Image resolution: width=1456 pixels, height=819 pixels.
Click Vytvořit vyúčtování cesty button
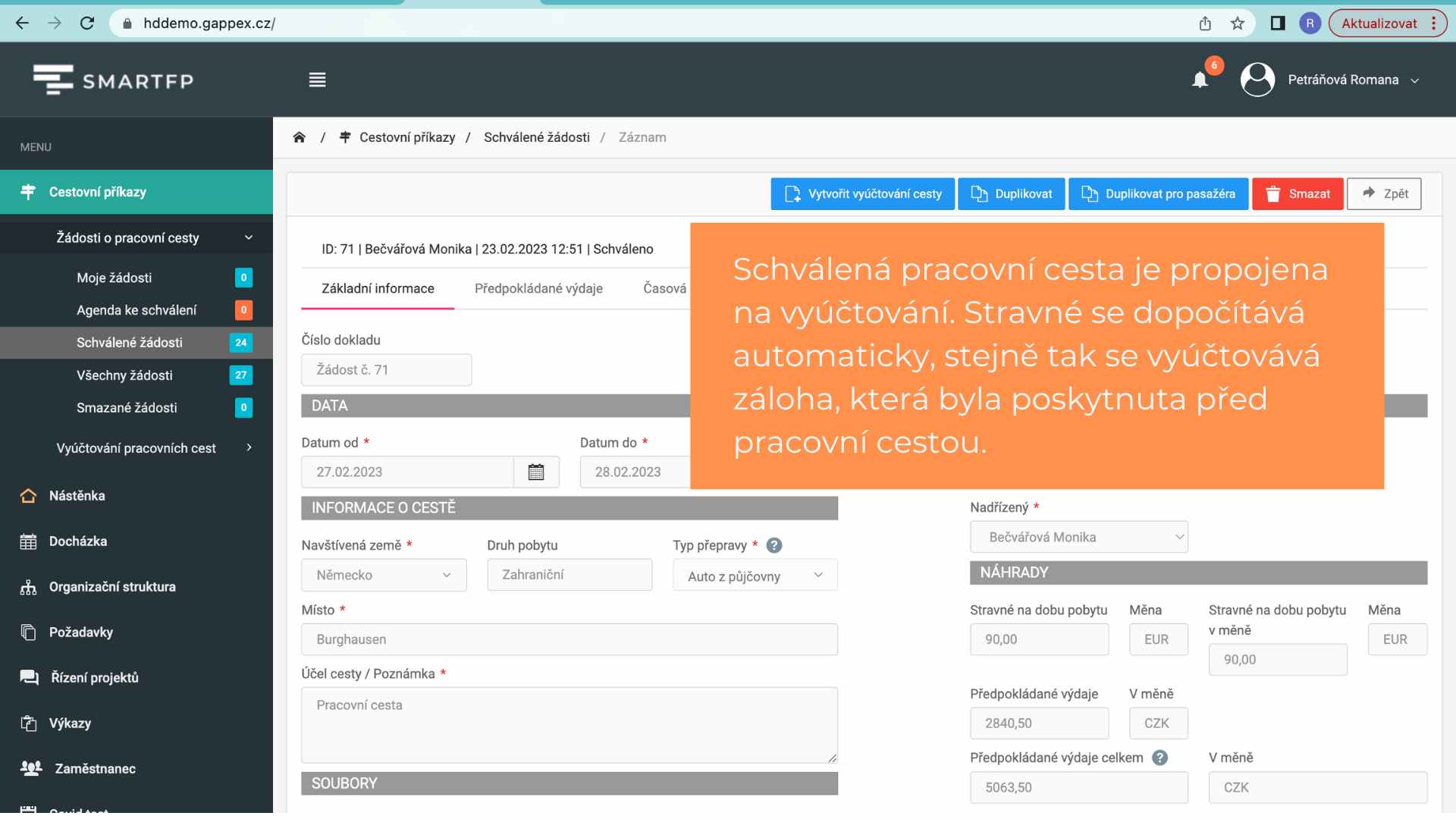click(x=862, y=193)
